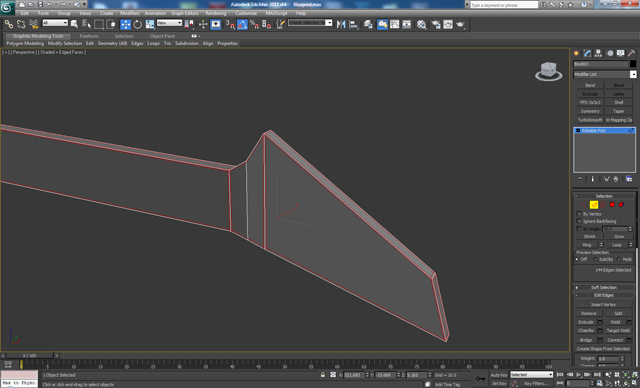Select Polygon sub-object level icon
640x388 pixels.
click(612, 204)
